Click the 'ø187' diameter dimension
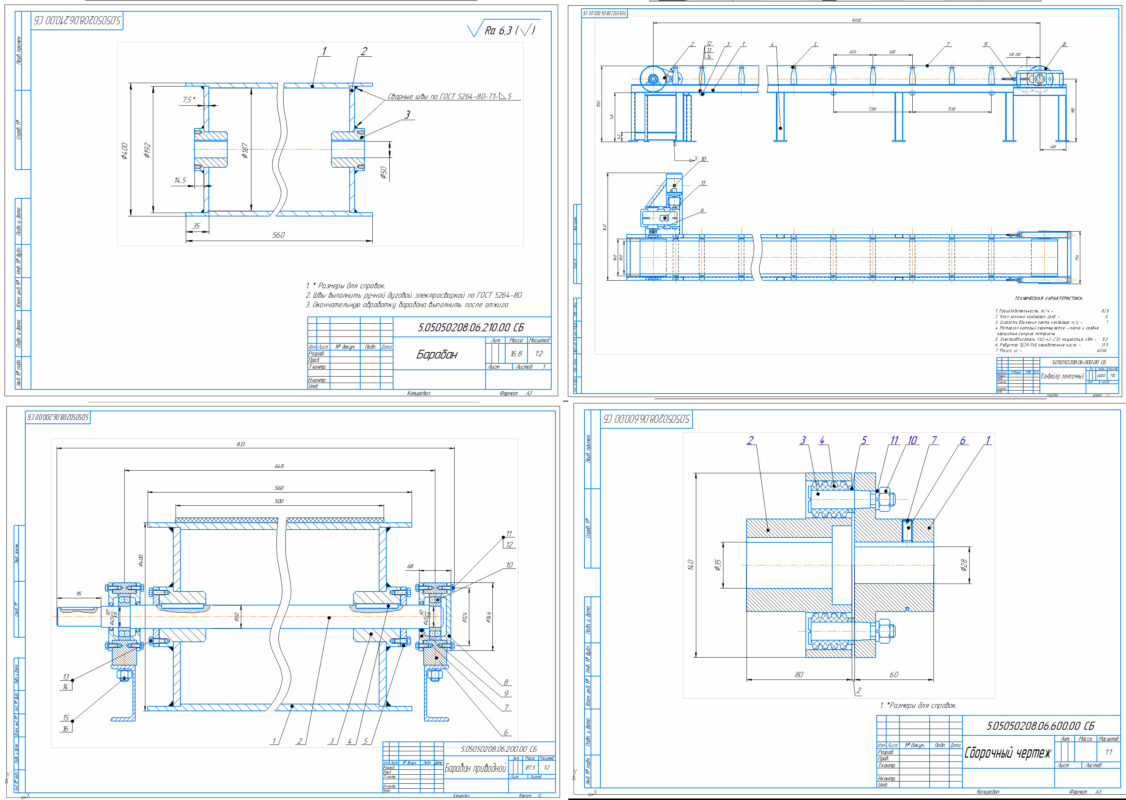The width and height of the screenshot is (1126, 800). pyautogui.click(x=245, y=149)
